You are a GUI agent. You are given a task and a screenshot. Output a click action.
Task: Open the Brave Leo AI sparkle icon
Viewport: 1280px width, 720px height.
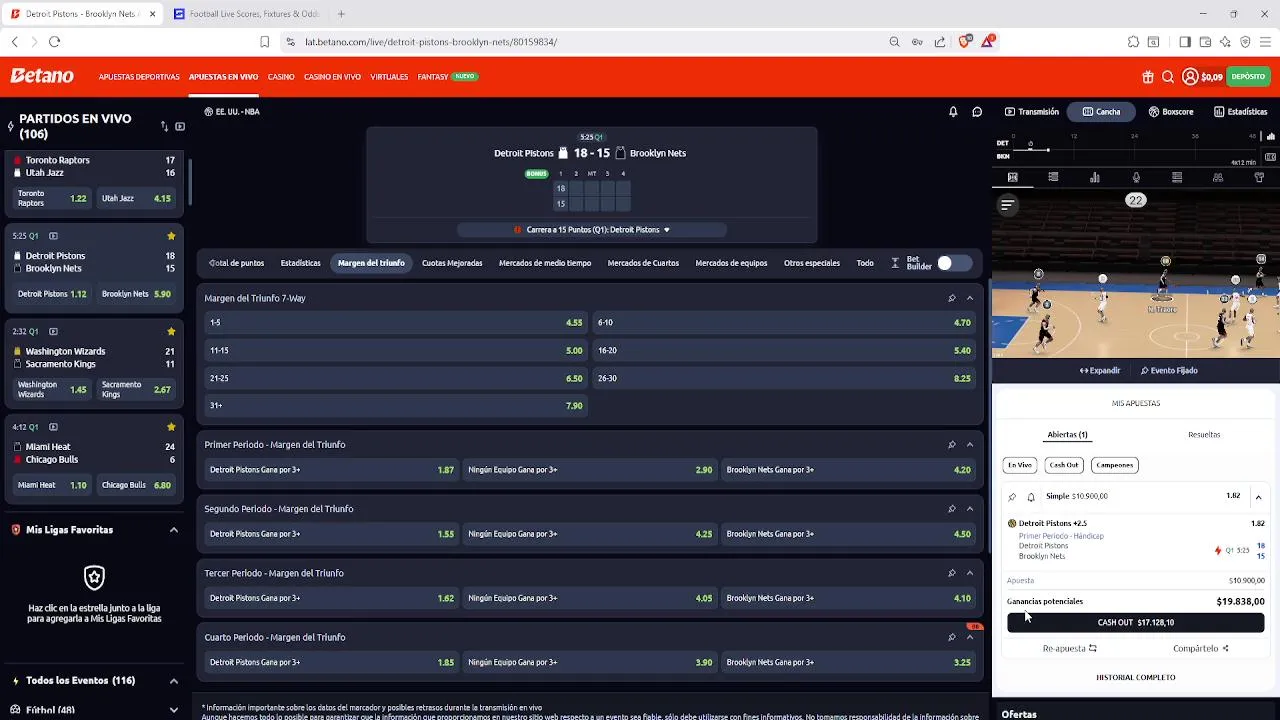coord(1225,42)
